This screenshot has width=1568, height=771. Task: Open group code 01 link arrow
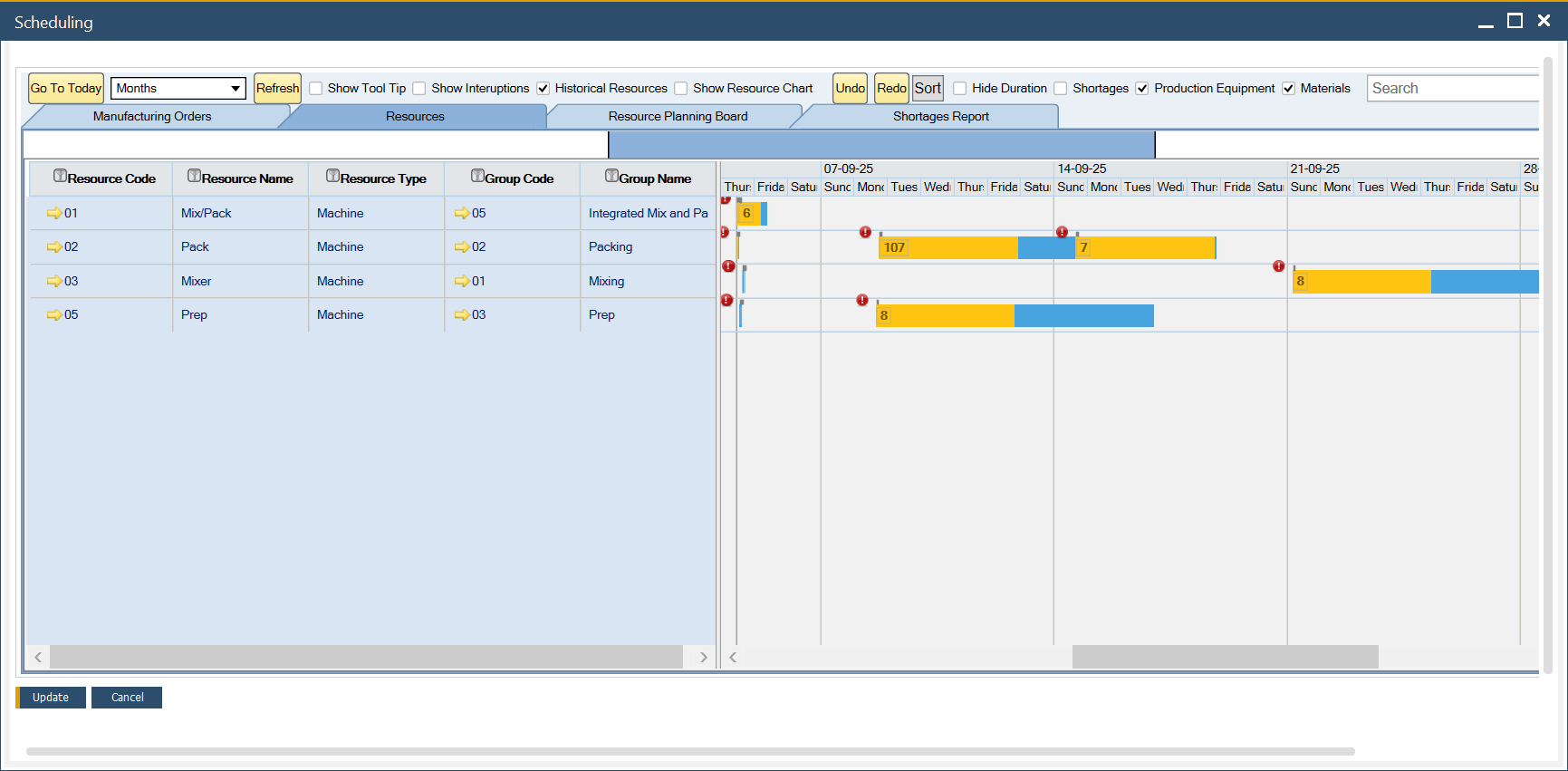(x=462, y=282)
